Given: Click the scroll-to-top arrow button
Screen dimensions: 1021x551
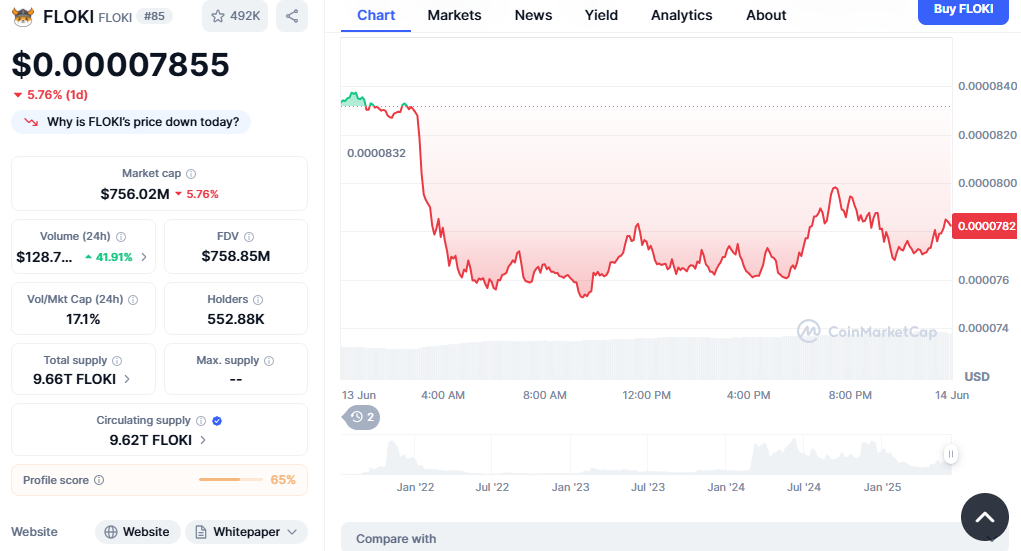Looking at the screenshot, I should 985,517.
